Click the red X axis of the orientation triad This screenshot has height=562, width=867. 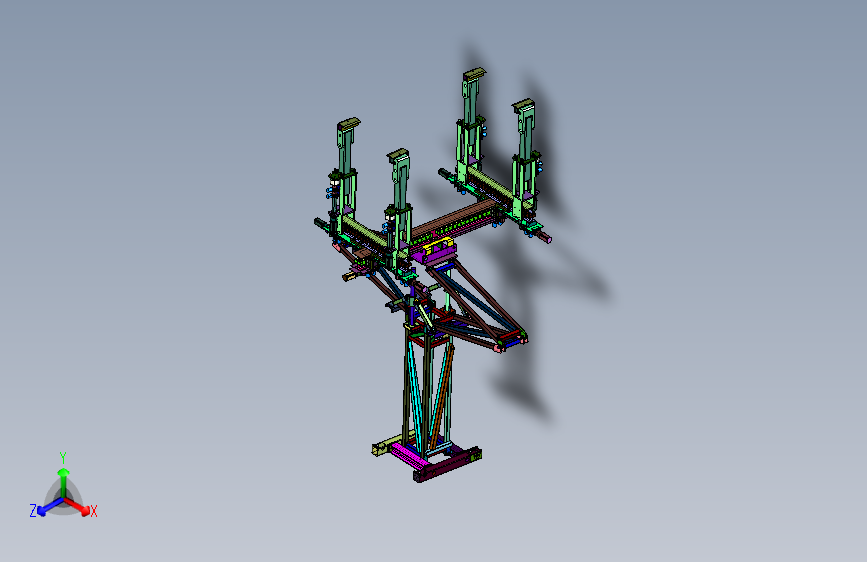(x=77, y=506)
